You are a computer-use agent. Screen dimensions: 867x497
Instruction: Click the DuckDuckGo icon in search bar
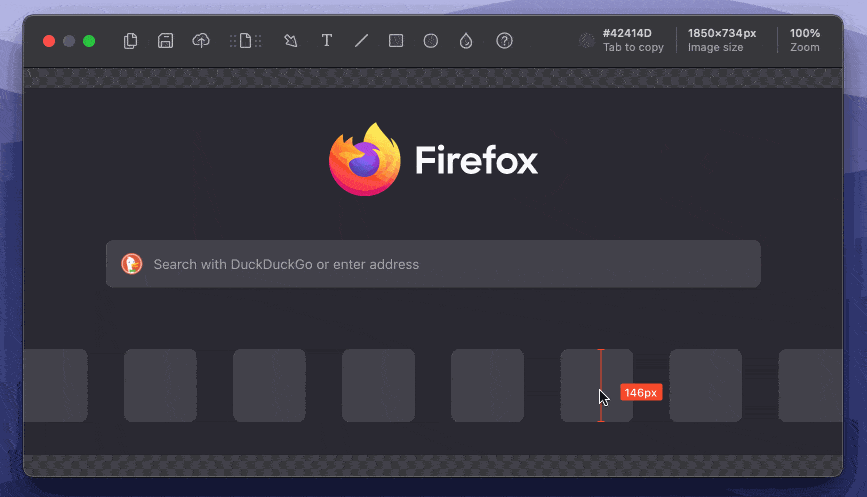point(131,264)
